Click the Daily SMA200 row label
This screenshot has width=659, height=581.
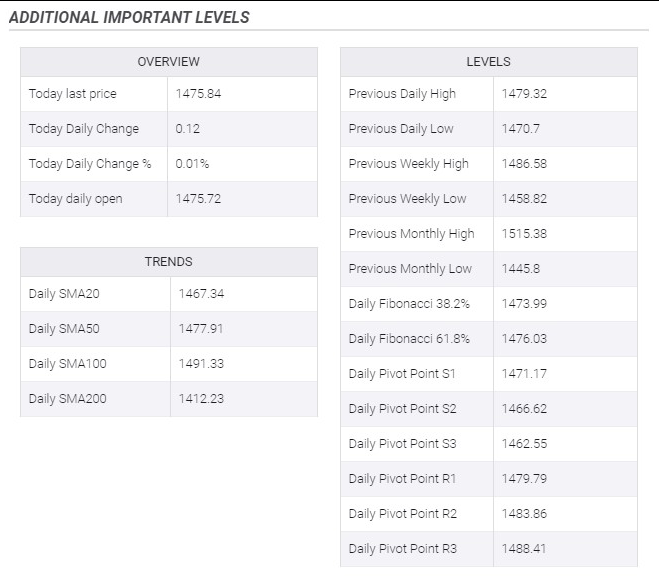tap(67, 399)
